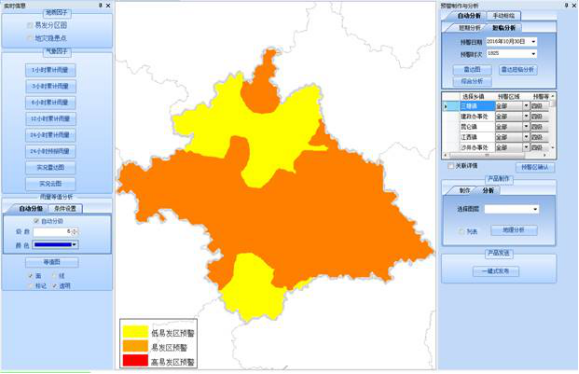Show the 1小时累计雨量 layer
Screen dimensions: 579x374
[51, 70]
